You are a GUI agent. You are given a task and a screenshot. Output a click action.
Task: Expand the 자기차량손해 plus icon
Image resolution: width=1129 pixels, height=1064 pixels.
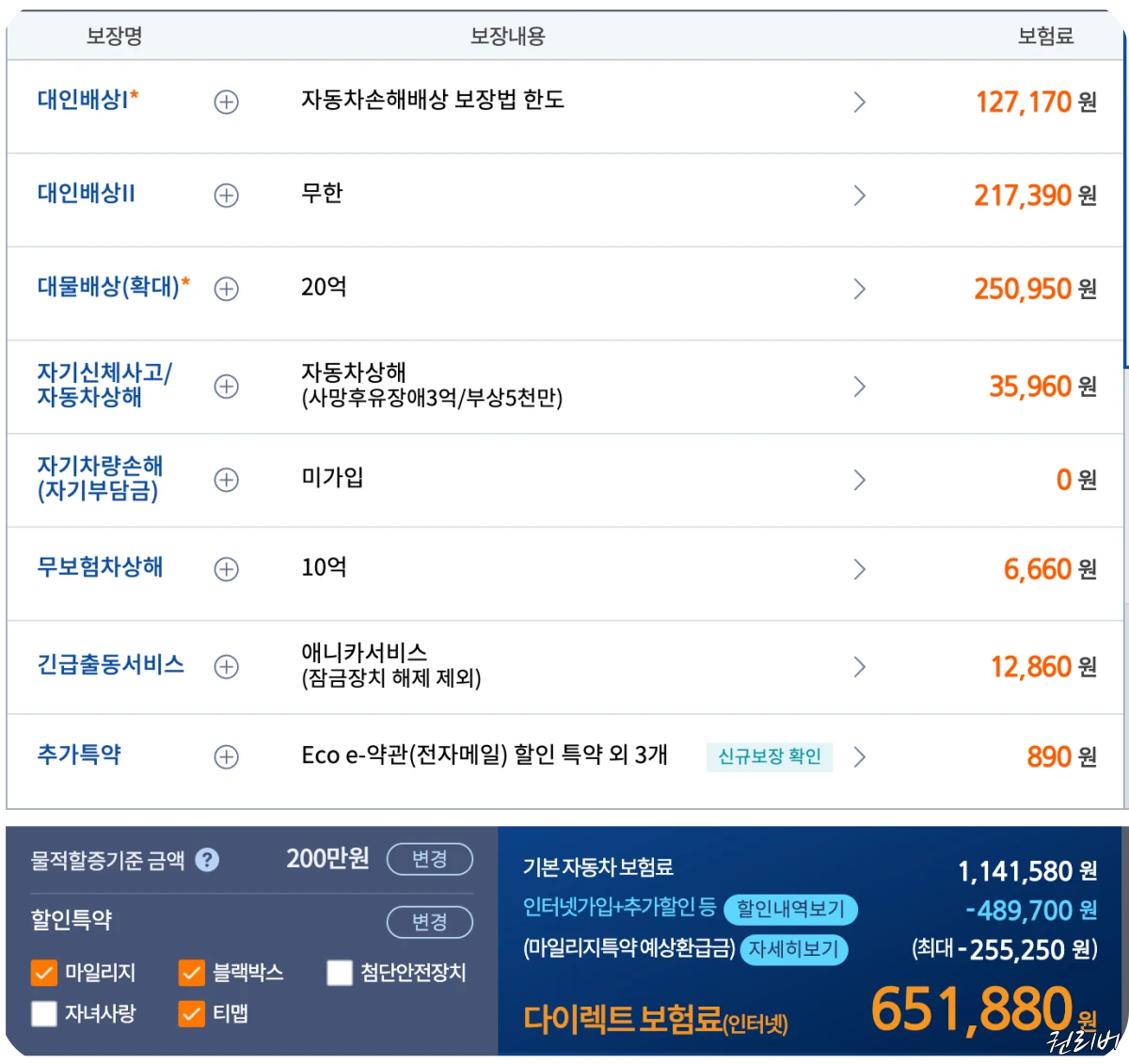click(x=226, y=480)
